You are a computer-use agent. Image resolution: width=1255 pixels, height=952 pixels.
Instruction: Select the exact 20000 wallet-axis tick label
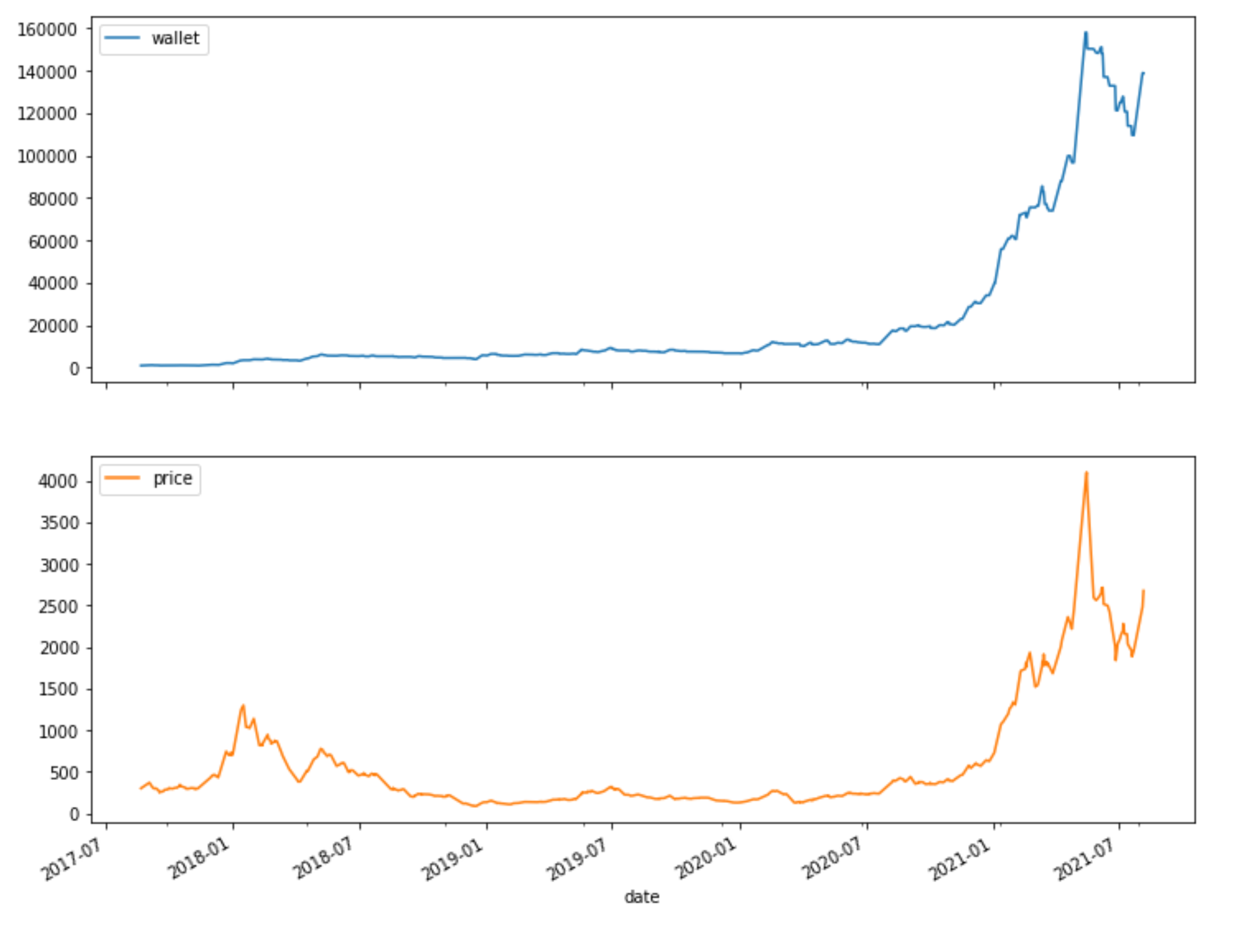53,326
